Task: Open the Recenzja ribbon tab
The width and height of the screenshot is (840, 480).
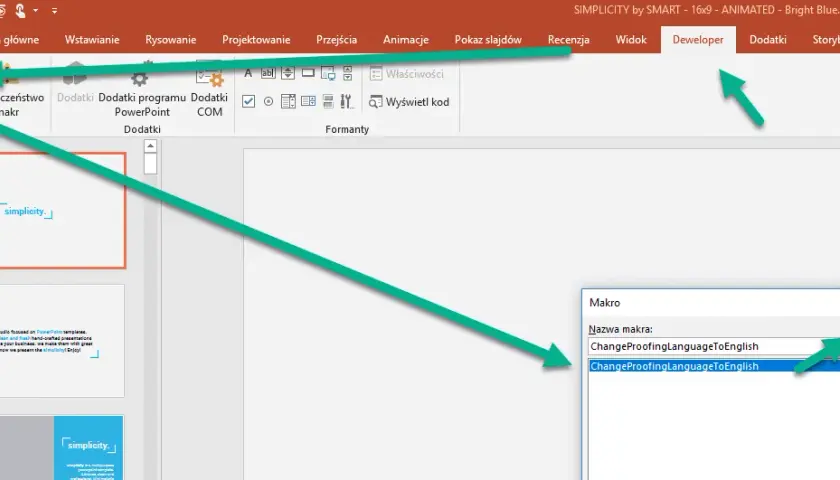Action: point(568,40)
